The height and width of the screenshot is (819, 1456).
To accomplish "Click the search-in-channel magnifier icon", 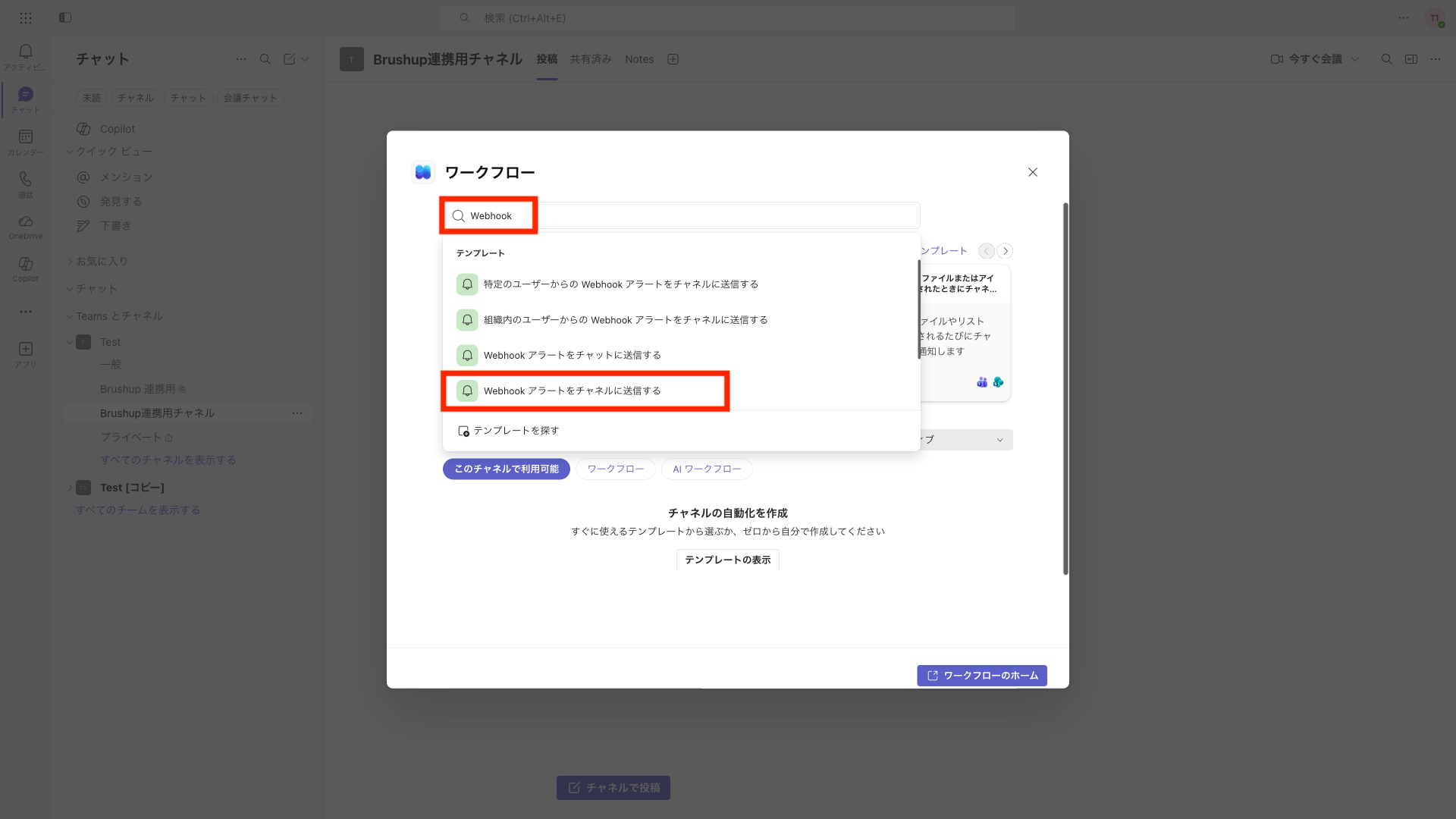I will [x=1386, y=59].
